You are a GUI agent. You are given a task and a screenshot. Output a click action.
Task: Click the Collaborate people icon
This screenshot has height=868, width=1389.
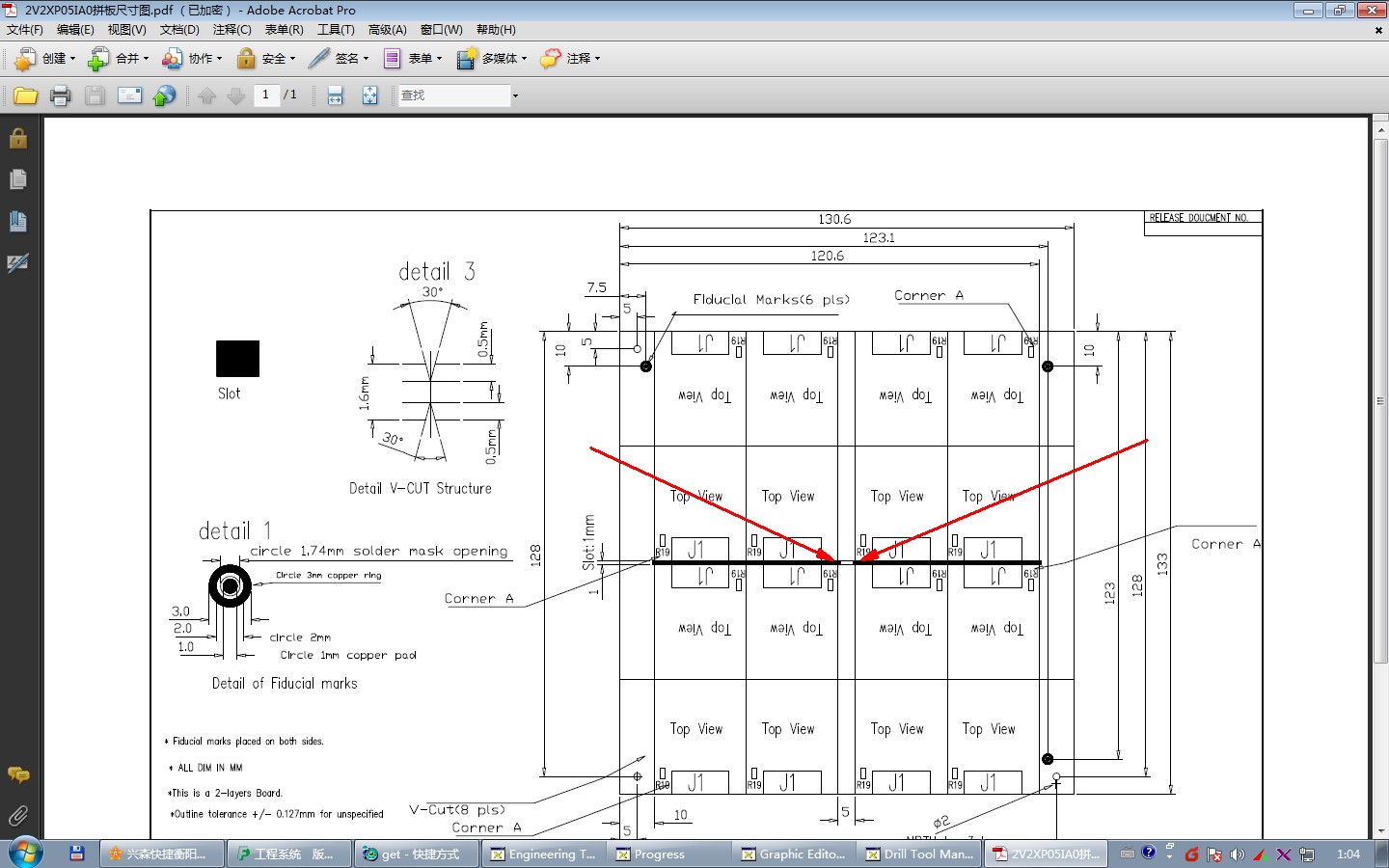click(172, 59)
